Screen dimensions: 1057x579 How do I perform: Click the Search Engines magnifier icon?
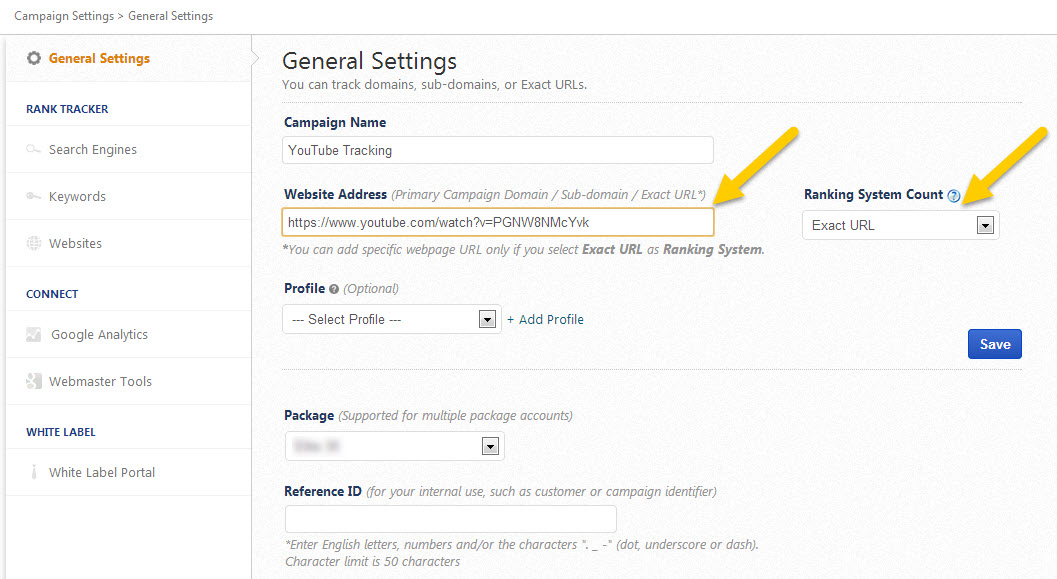pos(34,150)
